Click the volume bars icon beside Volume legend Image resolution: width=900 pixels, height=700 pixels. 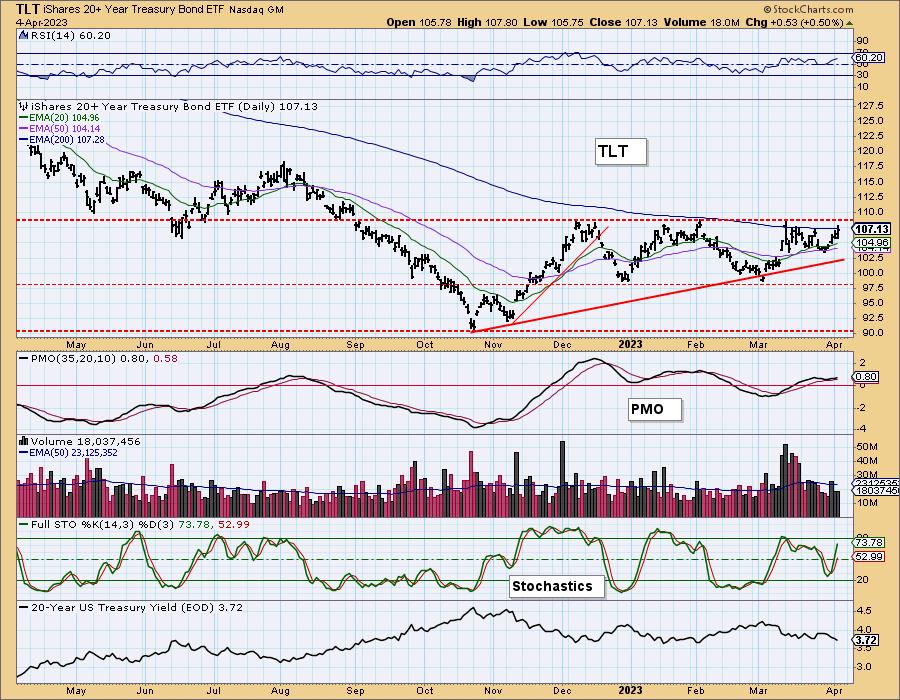pos(24,441)
